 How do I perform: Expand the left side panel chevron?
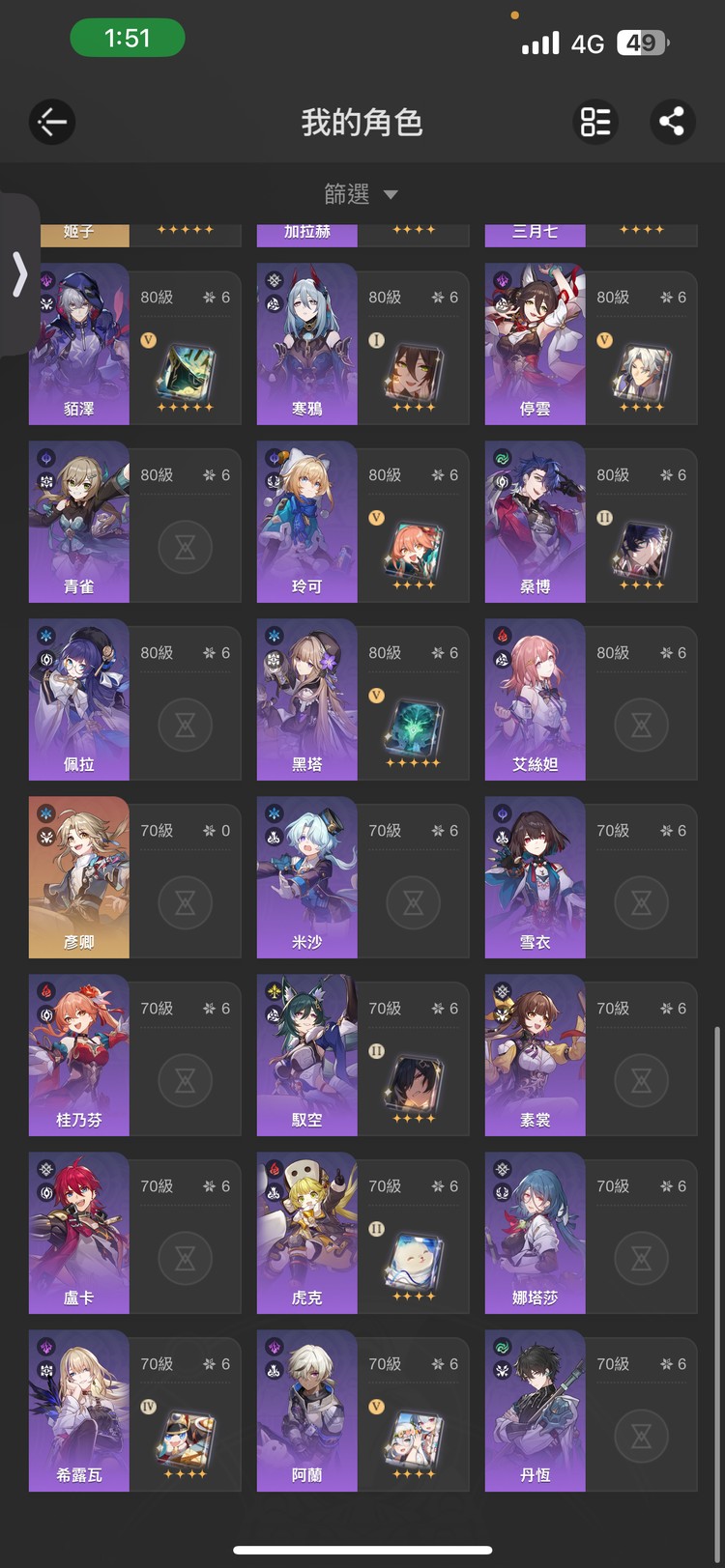19,274
